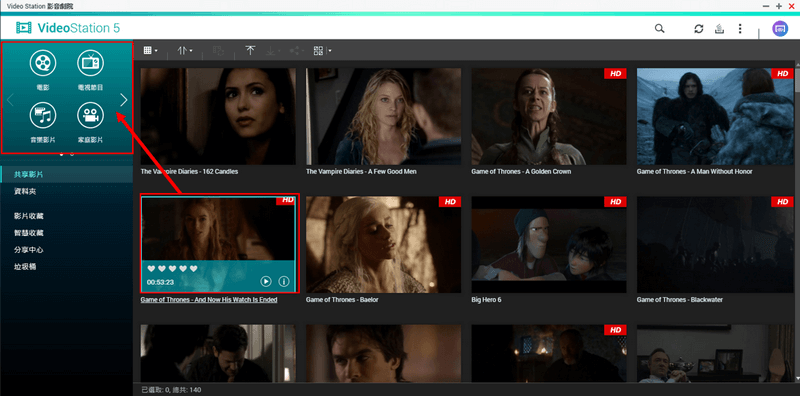
Task: Open the grid view mode dropdown
Action: 150,51
